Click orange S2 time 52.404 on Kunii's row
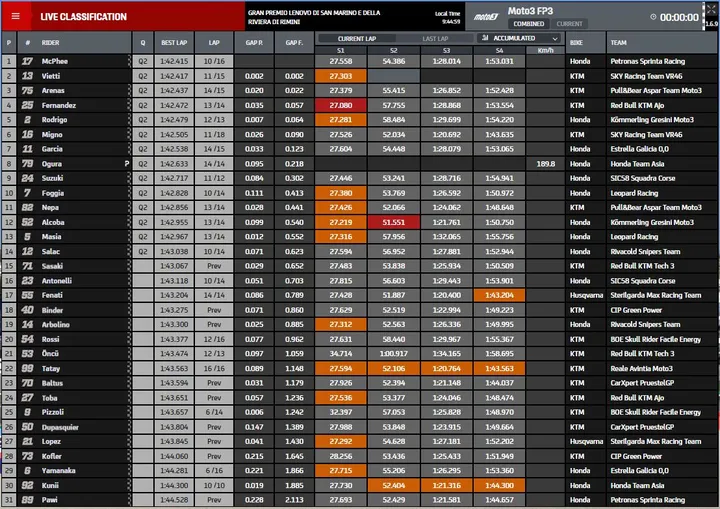This screenshot has width=720, height=509. pos(394,485)
